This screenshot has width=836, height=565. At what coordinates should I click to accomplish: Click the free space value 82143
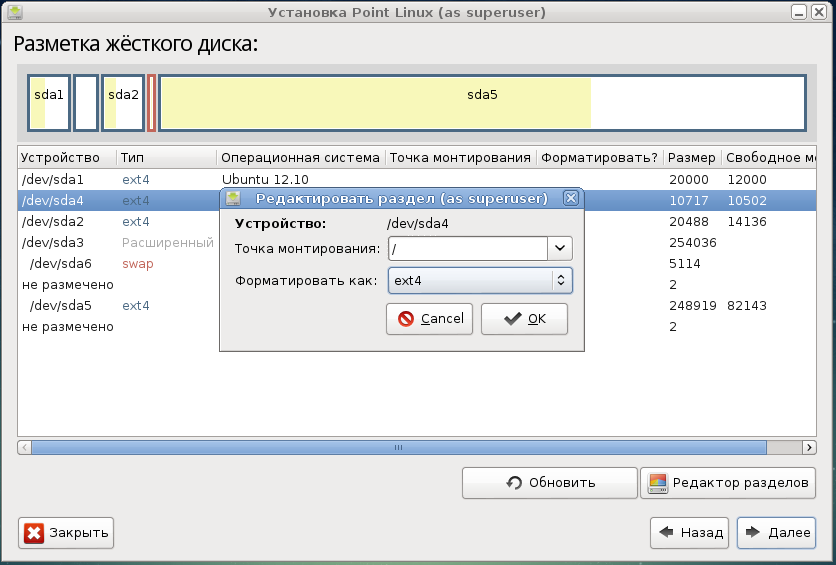click(747, 306)
